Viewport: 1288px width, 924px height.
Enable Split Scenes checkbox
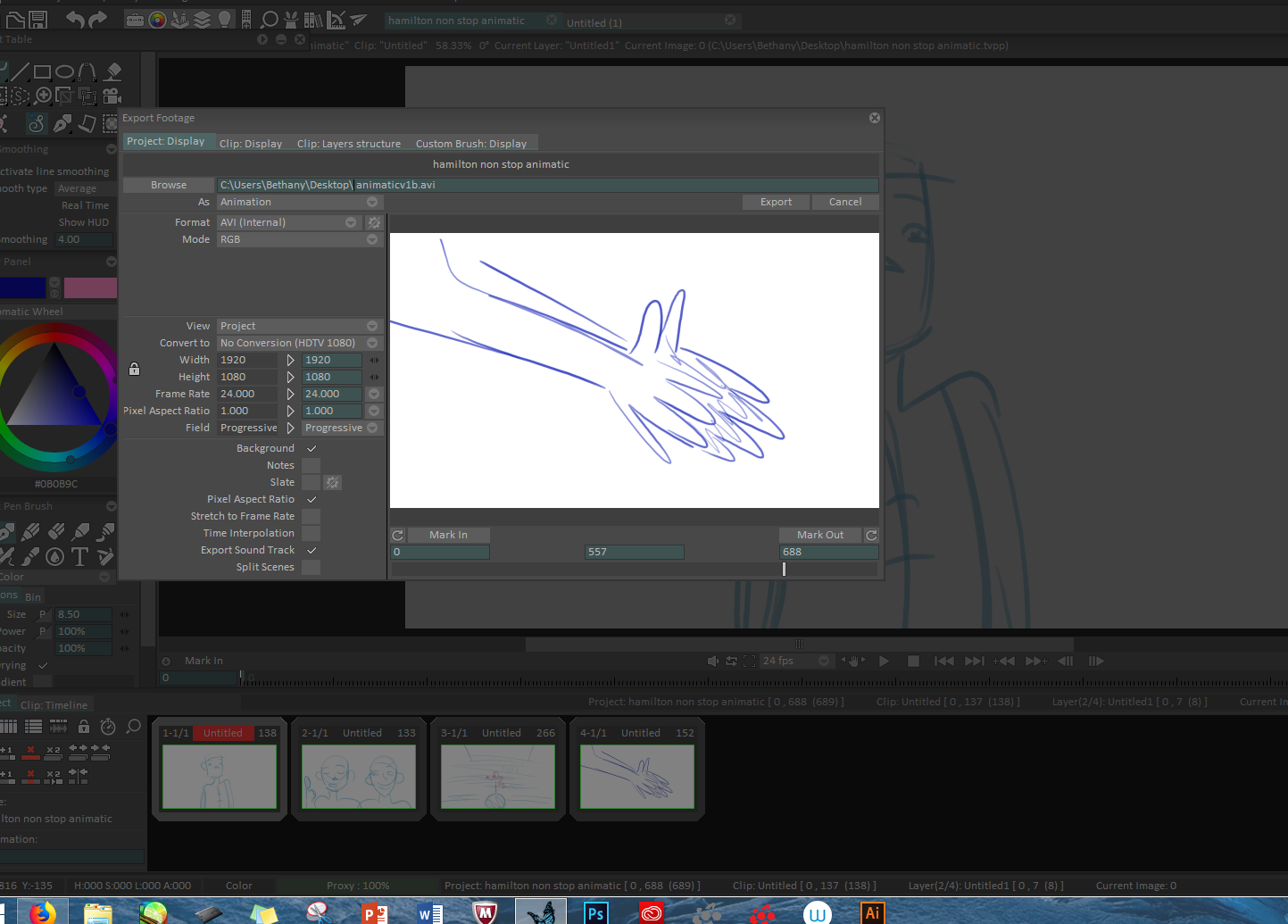[312, 567]
